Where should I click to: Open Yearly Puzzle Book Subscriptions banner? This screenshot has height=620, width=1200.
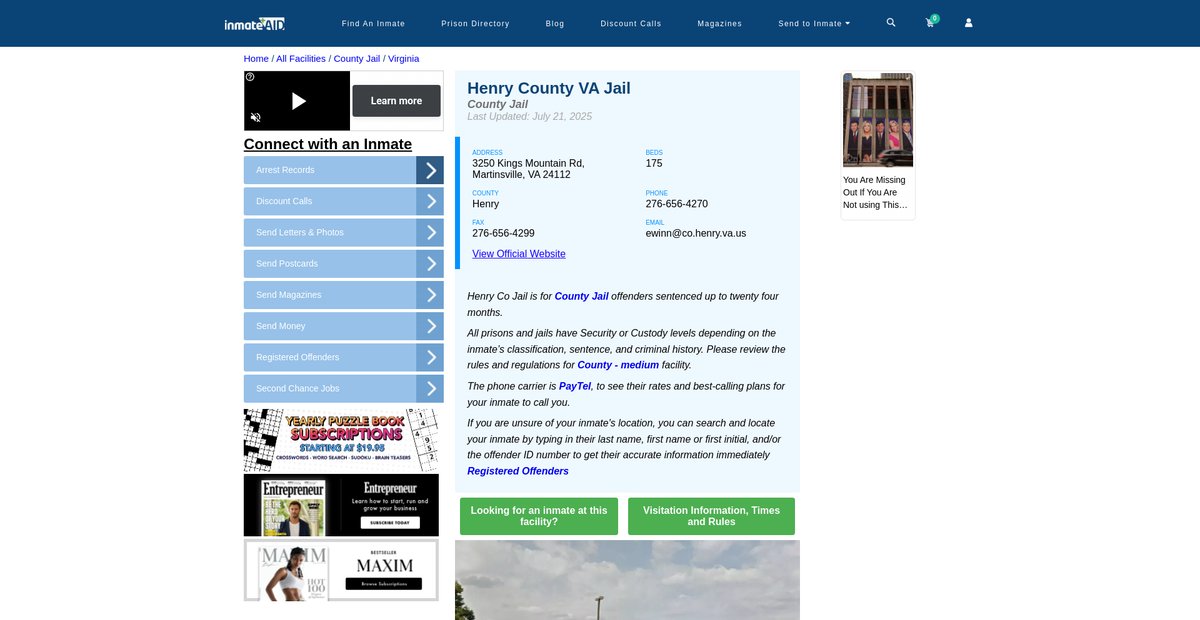[x=341, y=440]
